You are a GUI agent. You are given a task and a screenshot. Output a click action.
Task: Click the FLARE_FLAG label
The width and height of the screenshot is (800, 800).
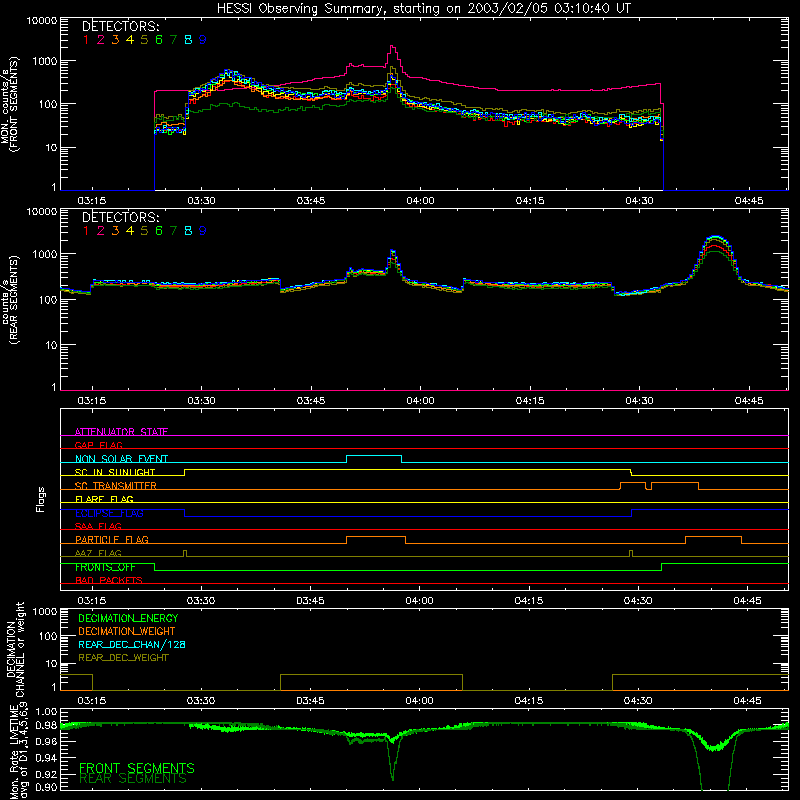point(104,499)
